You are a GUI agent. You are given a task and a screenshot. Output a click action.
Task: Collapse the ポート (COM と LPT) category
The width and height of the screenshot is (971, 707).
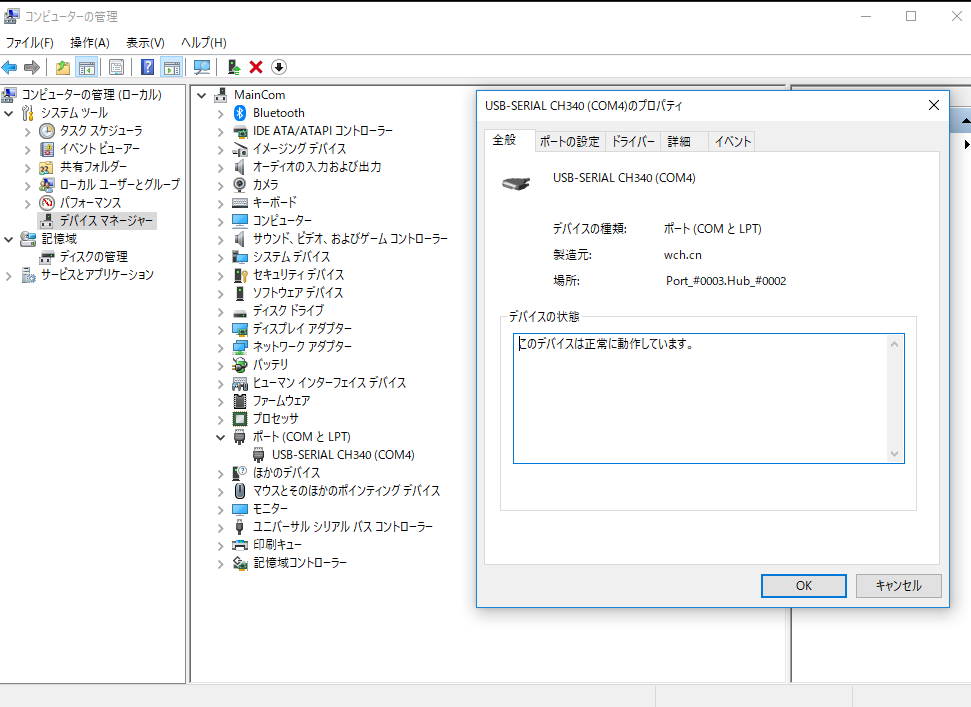click(x=221, y=436)
